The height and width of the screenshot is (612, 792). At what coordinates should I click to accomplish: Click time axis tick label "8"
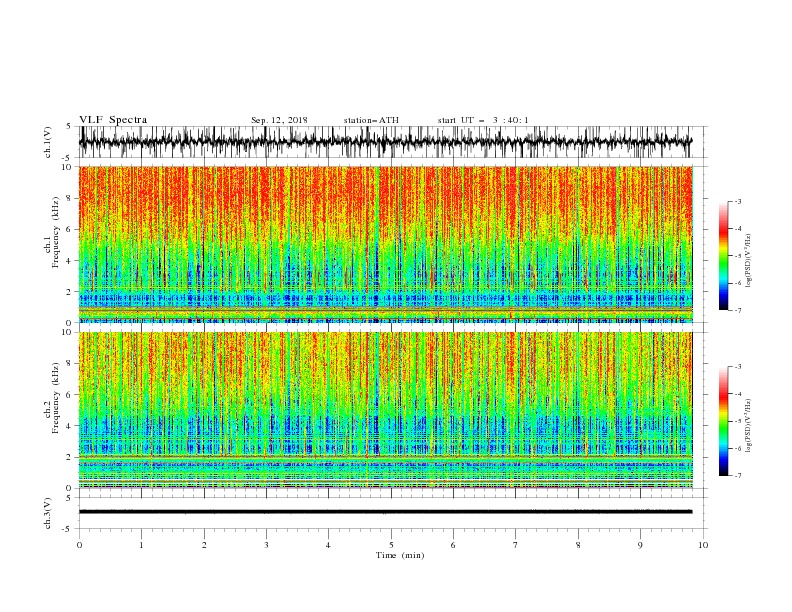tap(578, 545)
